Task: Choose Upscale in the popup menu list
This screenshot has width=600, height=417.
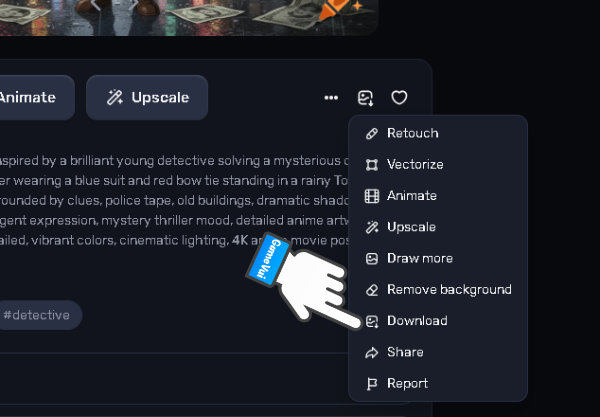Action: click(x=438, y=227)
